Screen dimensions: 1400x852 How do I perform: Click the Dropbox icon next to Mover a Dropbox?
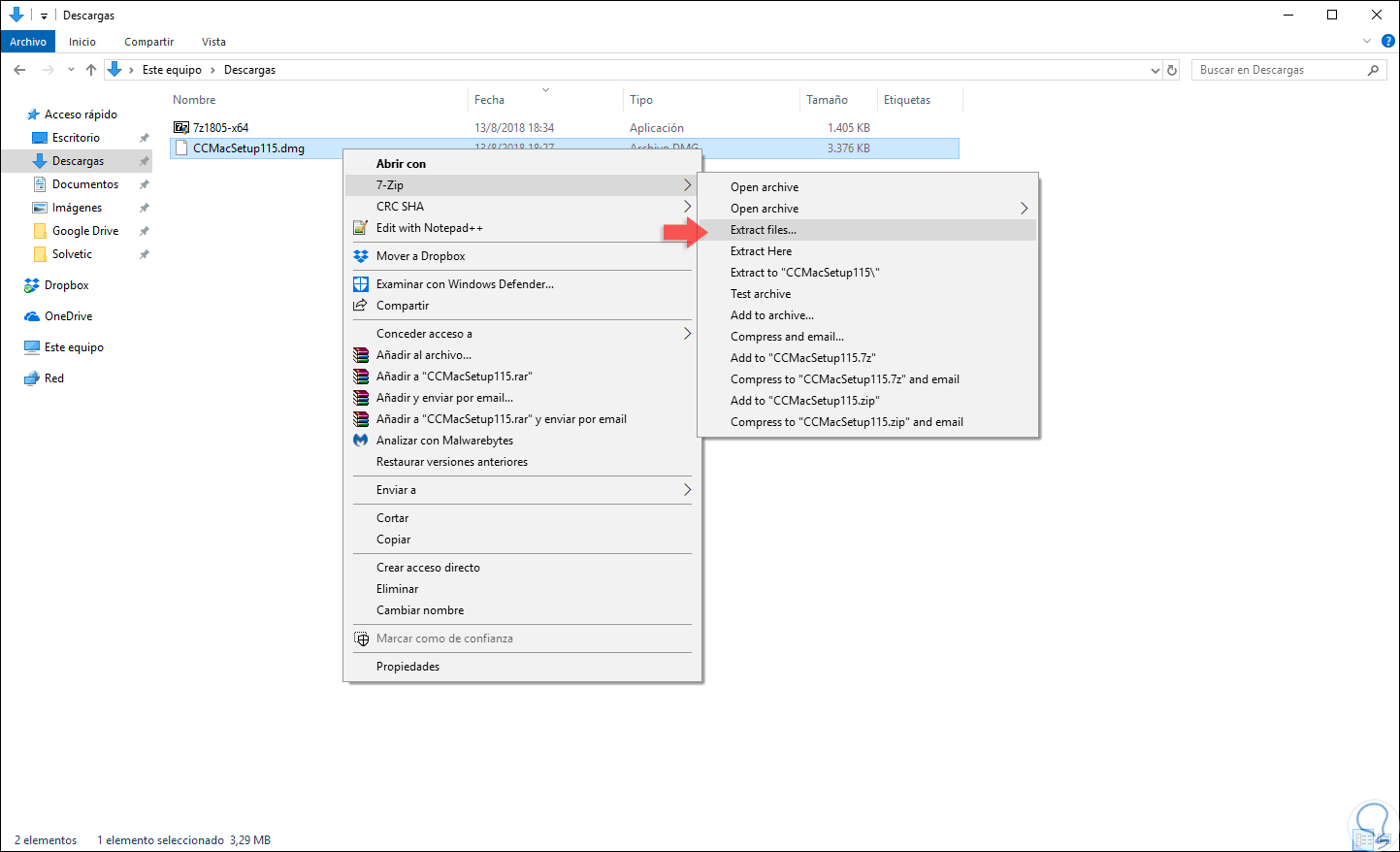click(361, 256)
